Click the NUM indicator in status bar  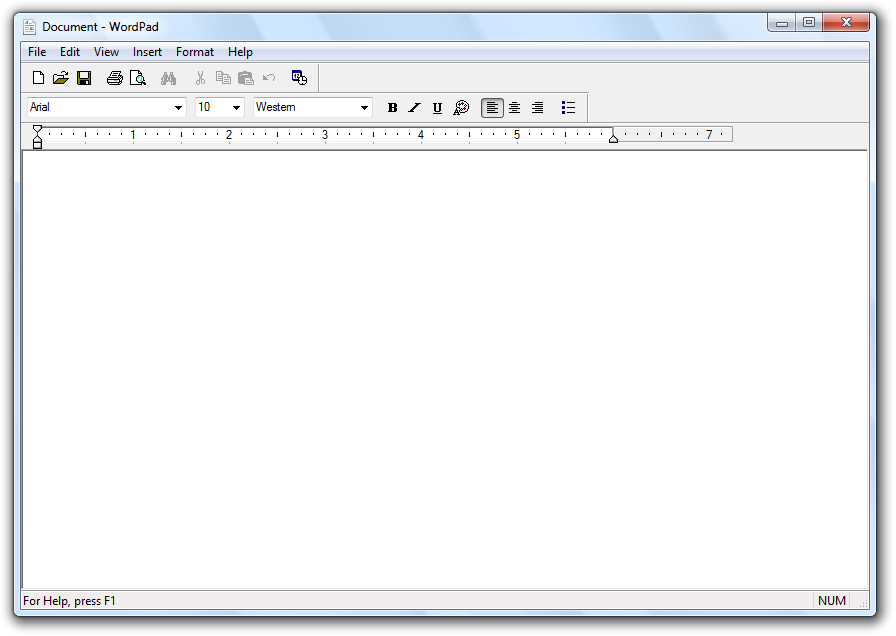click(x=831, y=601)
